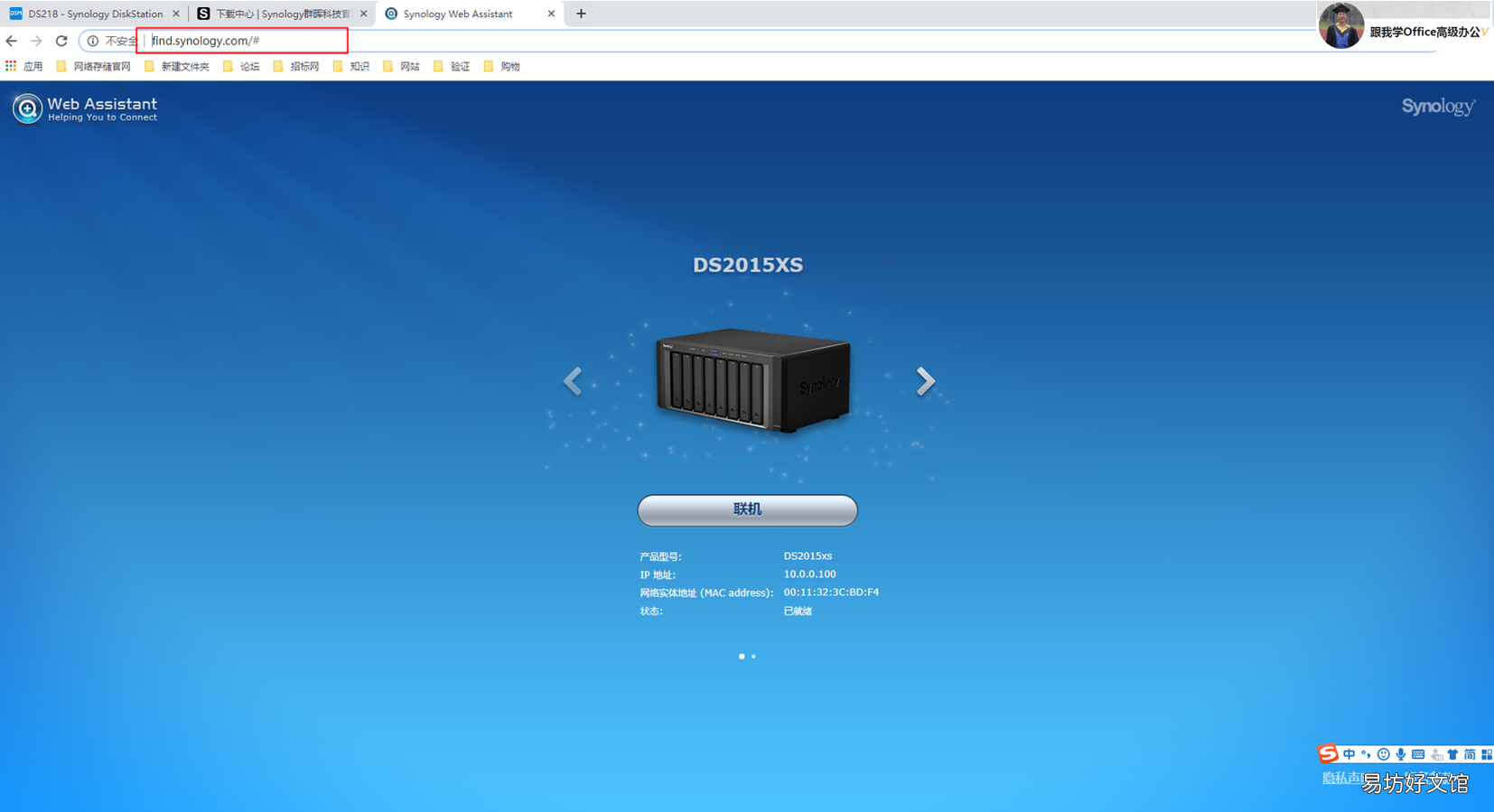The image size is (1494, 812).
Task: Click the DS2015XS device title
Action: 748,265
